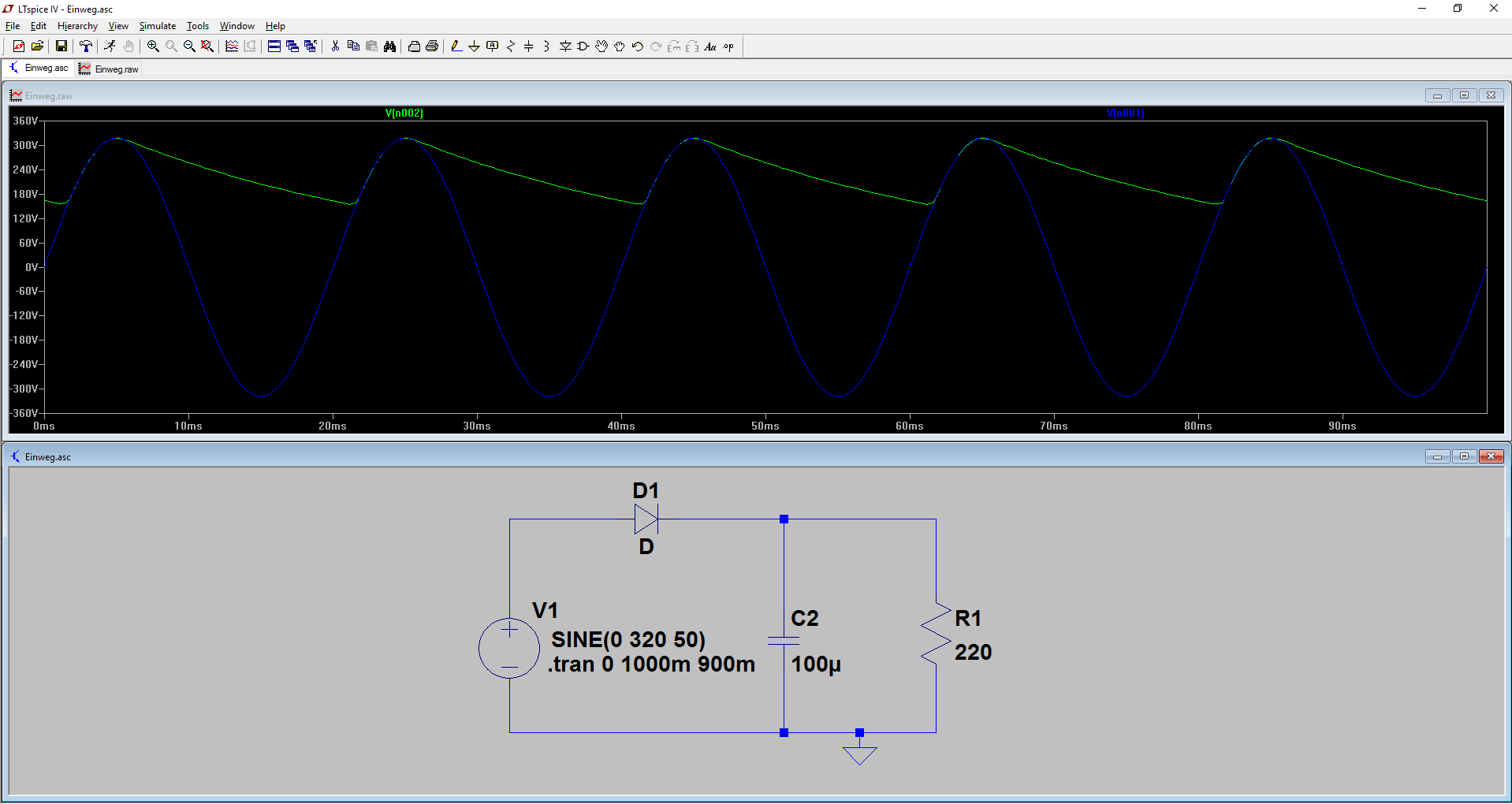This screenshot has width=1512, height=804.
Task: Select the Place Resistor tool
Action: pos(510,47)
